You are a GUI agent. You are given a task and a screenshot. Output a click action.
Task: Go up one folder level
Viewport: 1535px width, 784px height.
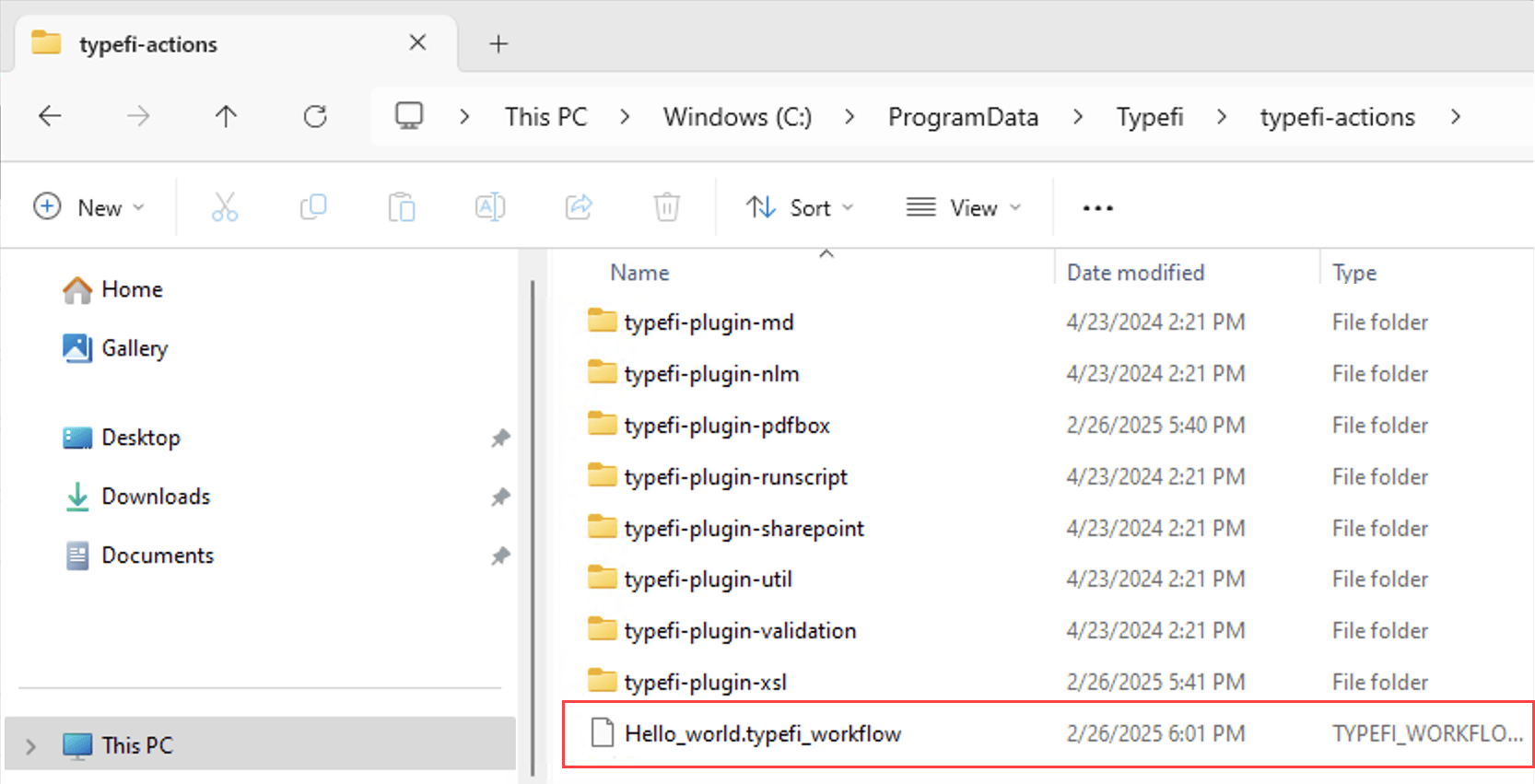[226, 116]
